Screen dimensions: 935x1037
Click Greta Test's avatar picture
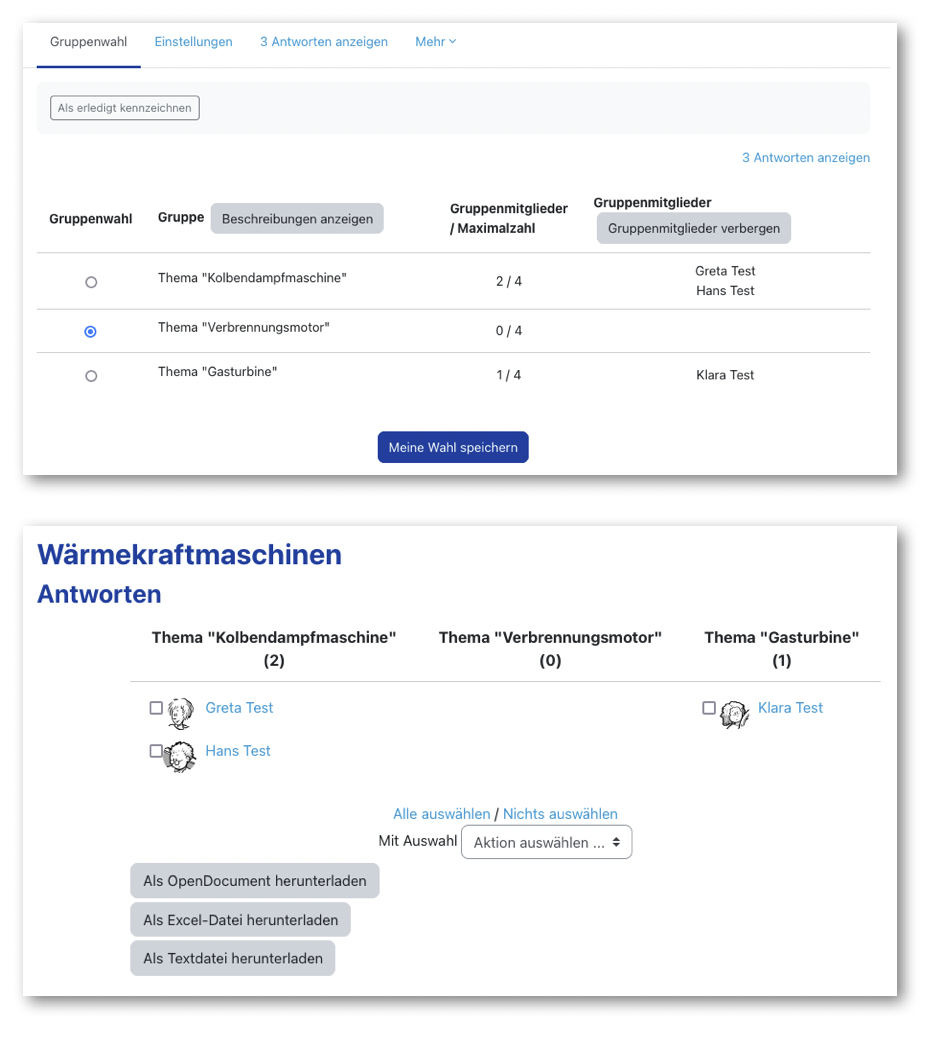click(181, 713)
